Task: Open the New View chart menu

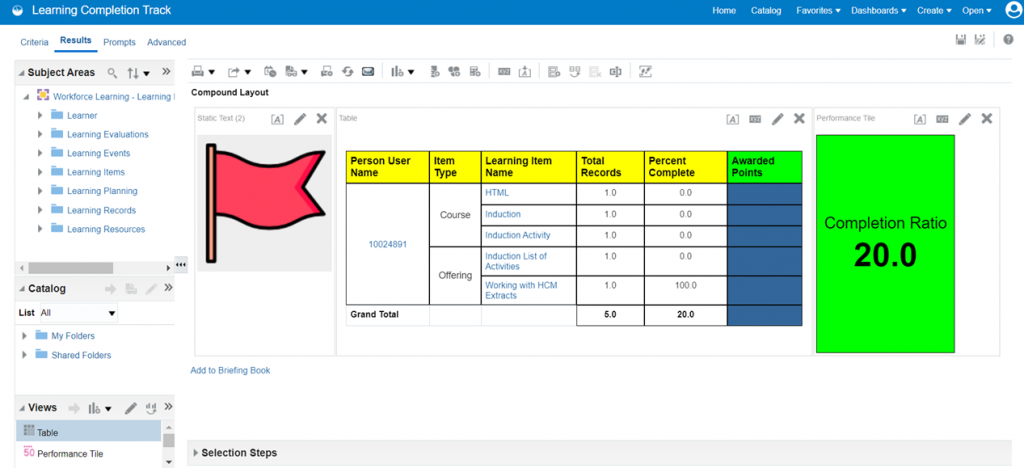Action: tap(402, 72)
